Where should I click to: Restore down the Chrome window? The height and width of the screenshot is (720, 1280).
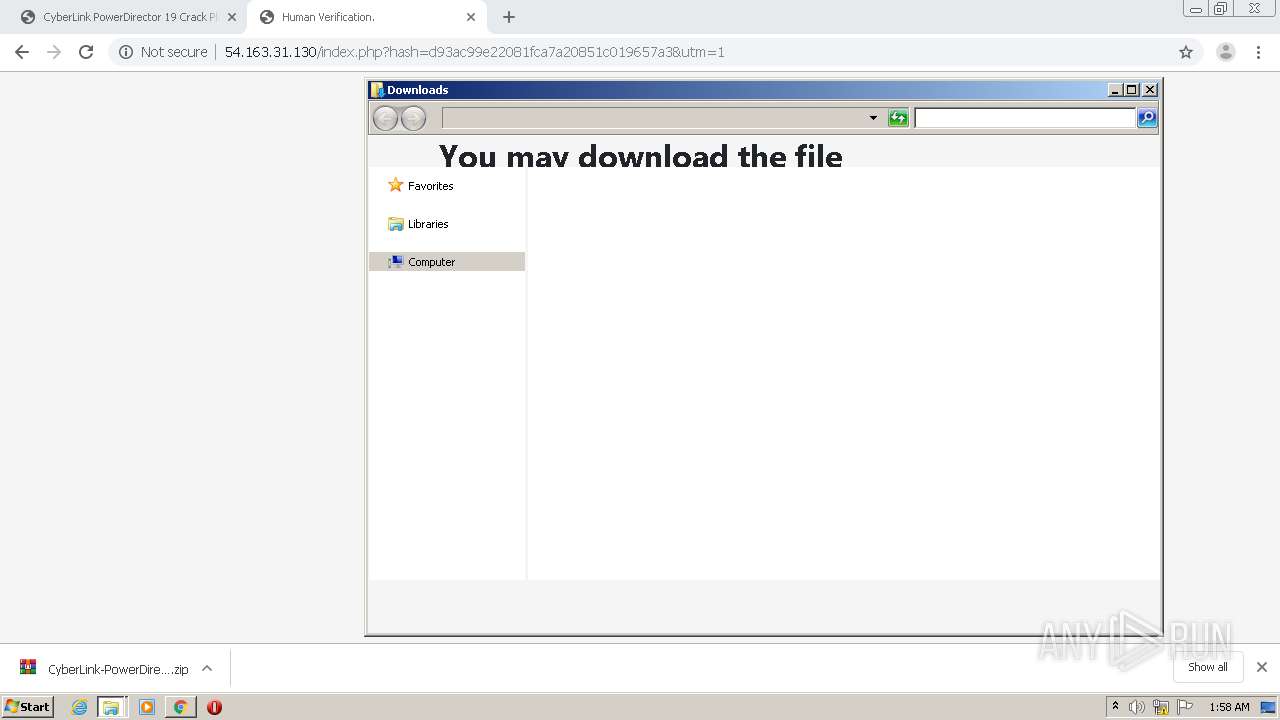1221,9
